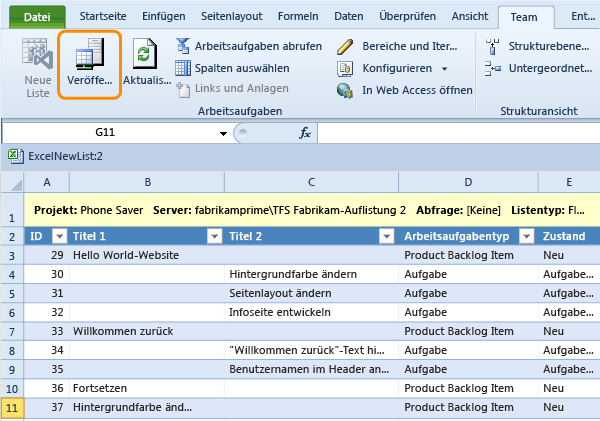Click the Aktualisieren refresh icon
Image resolution: width=600 pixels, height=421 pixels.
tap(147, 54)
